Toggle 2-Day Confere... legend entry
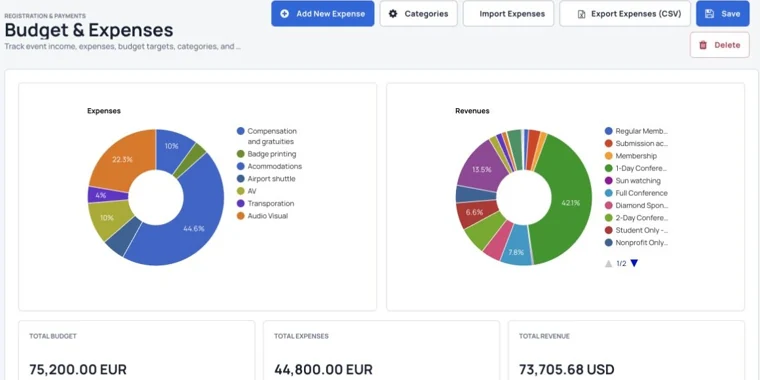The image size is (760, 380). pos(636,218)
